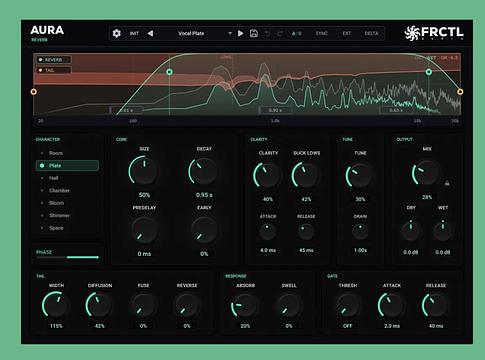Select the Plate character

tap(67, 166)
